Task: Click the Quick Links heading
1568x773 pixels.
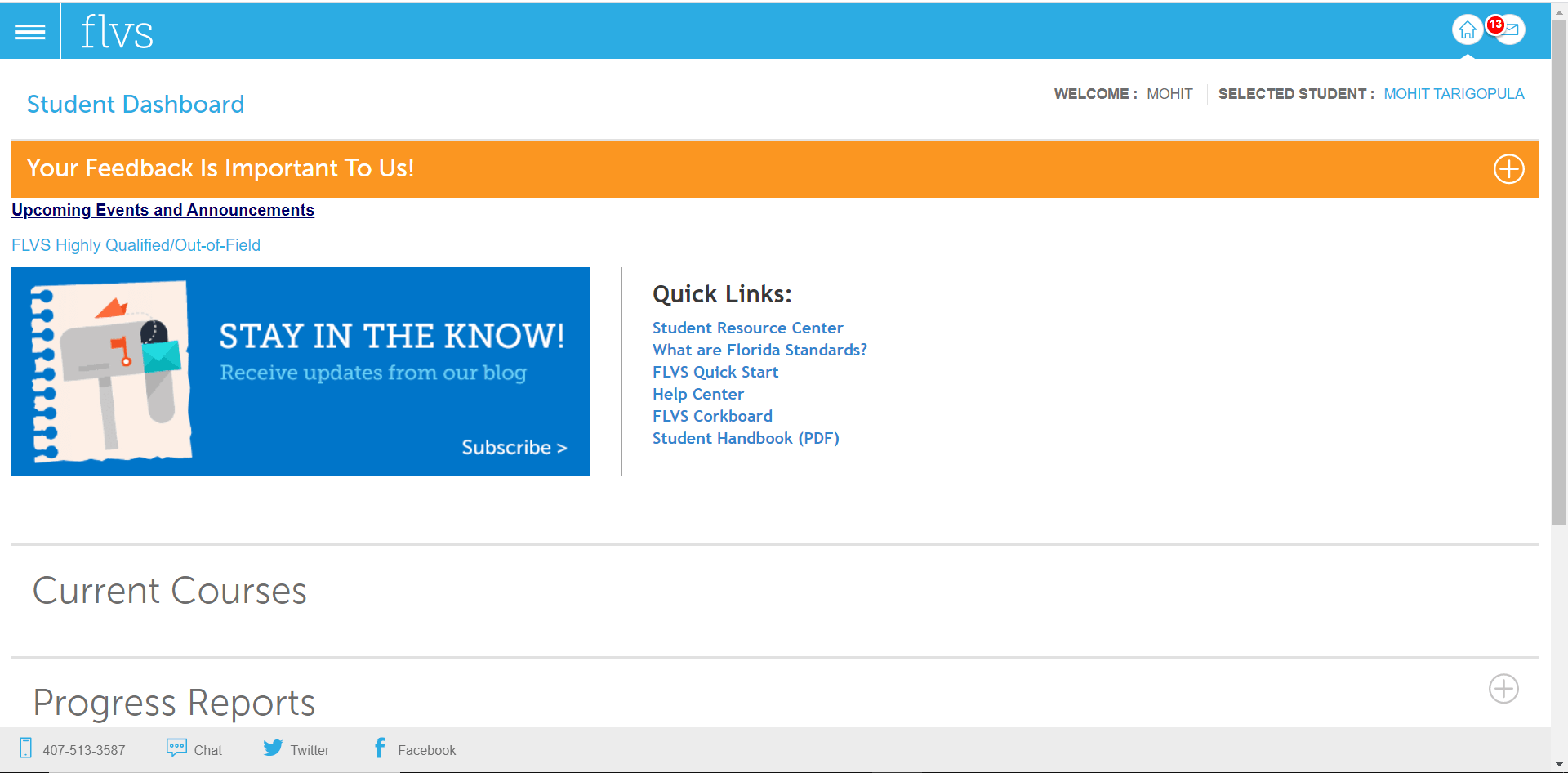Action: coord(722,294)
